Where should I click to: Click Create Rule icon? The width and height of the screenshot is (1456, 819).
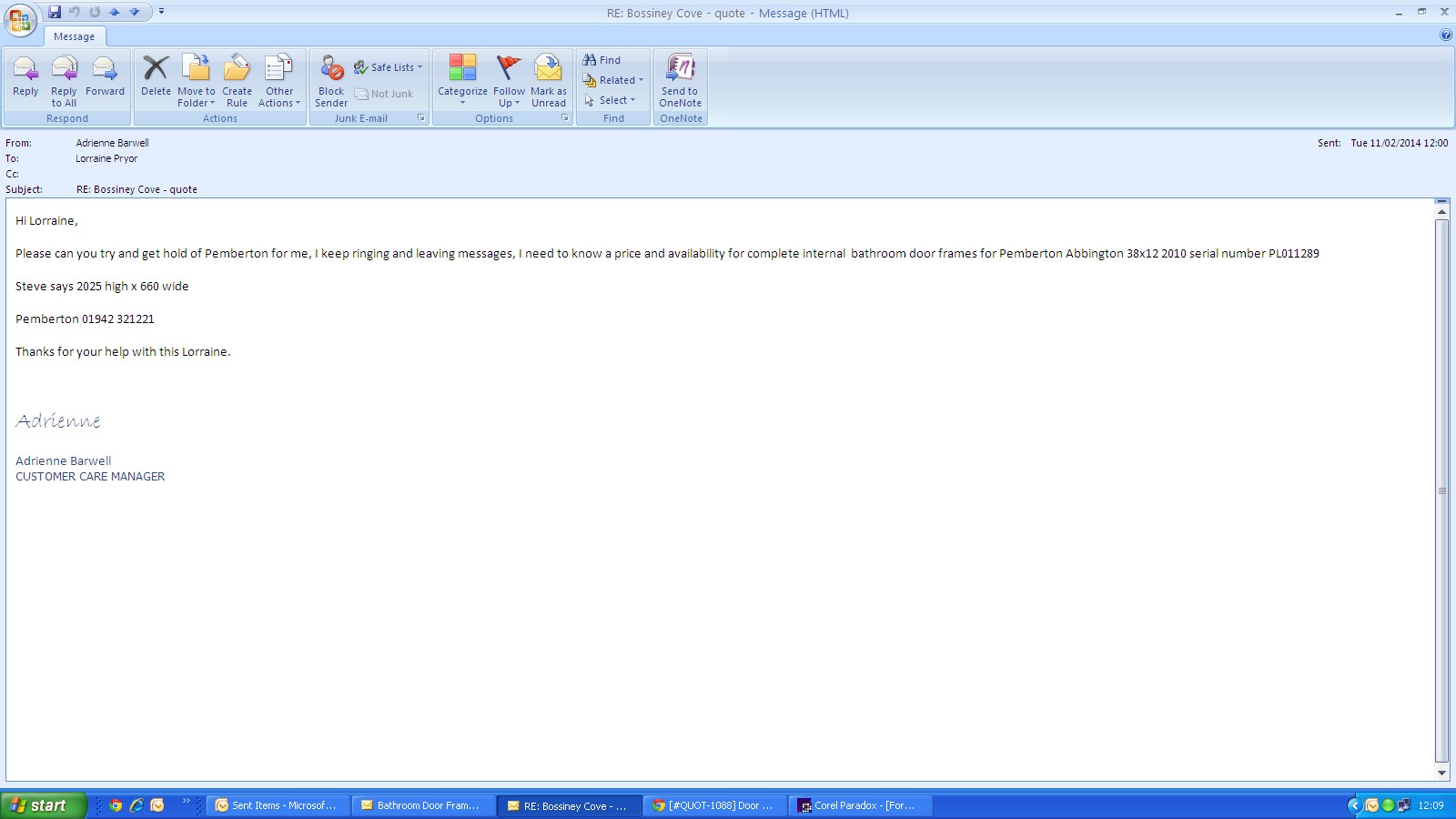pos(237,76)
